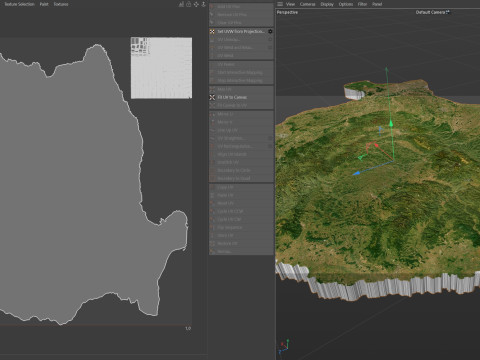
Task: Click the Cycle UV CCW icon
Action: pyautogui.click(x=212, y=211)
